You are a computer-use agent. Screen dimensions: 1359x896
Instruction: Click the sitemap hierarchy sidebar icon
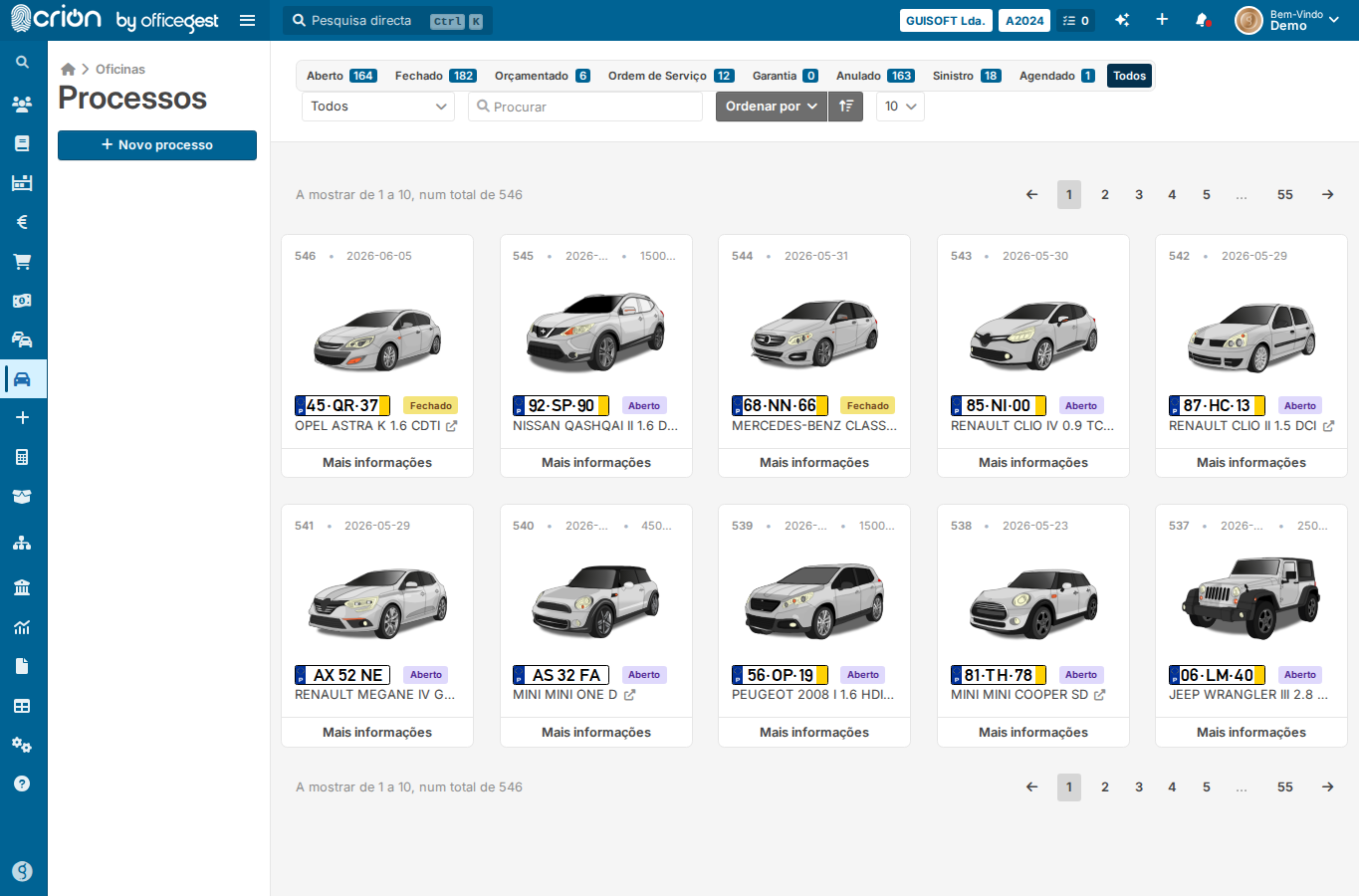click(x=22, y=543)
